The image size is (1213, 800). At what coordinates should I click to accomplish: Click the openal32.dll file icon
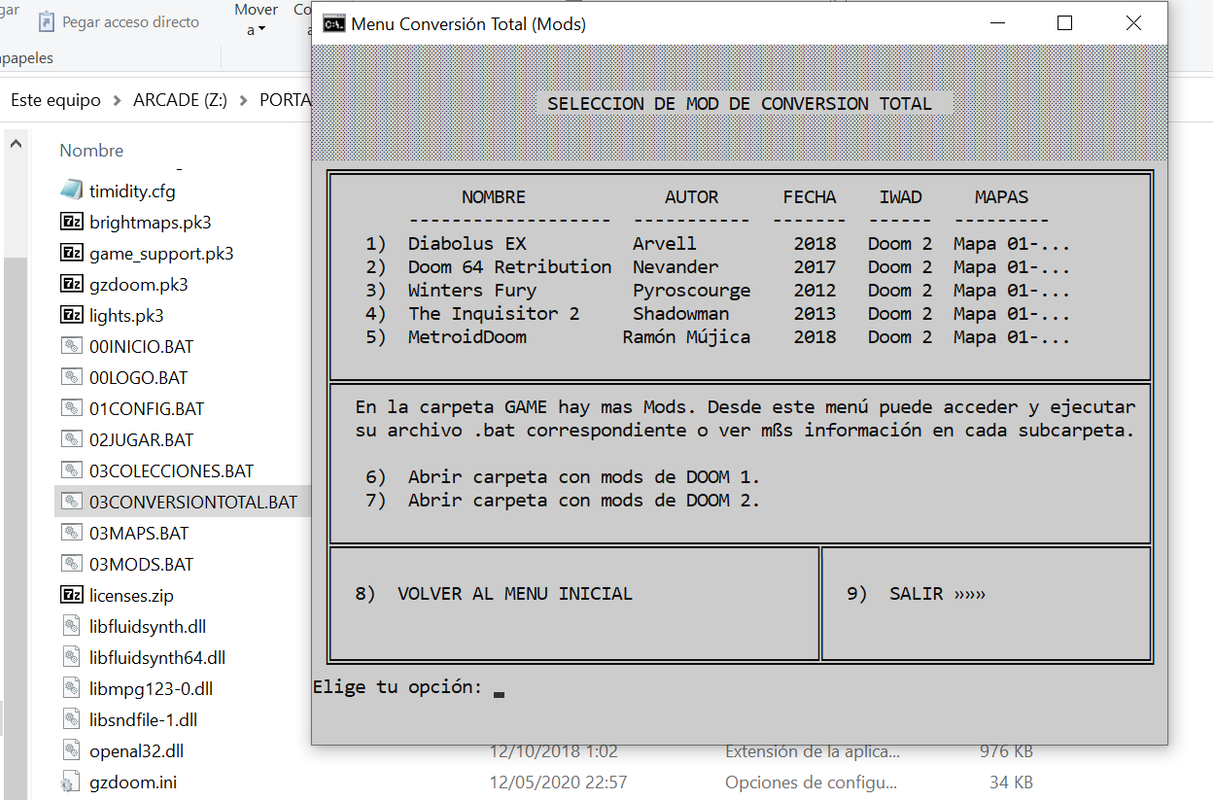click(71, 750)
